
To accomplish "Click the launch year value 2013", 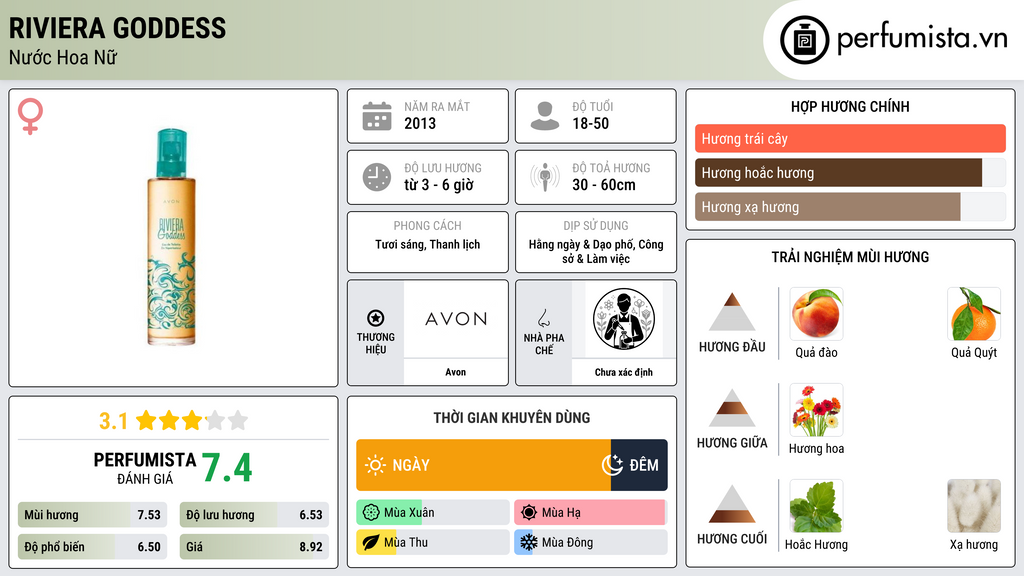I will coord(420,123).
